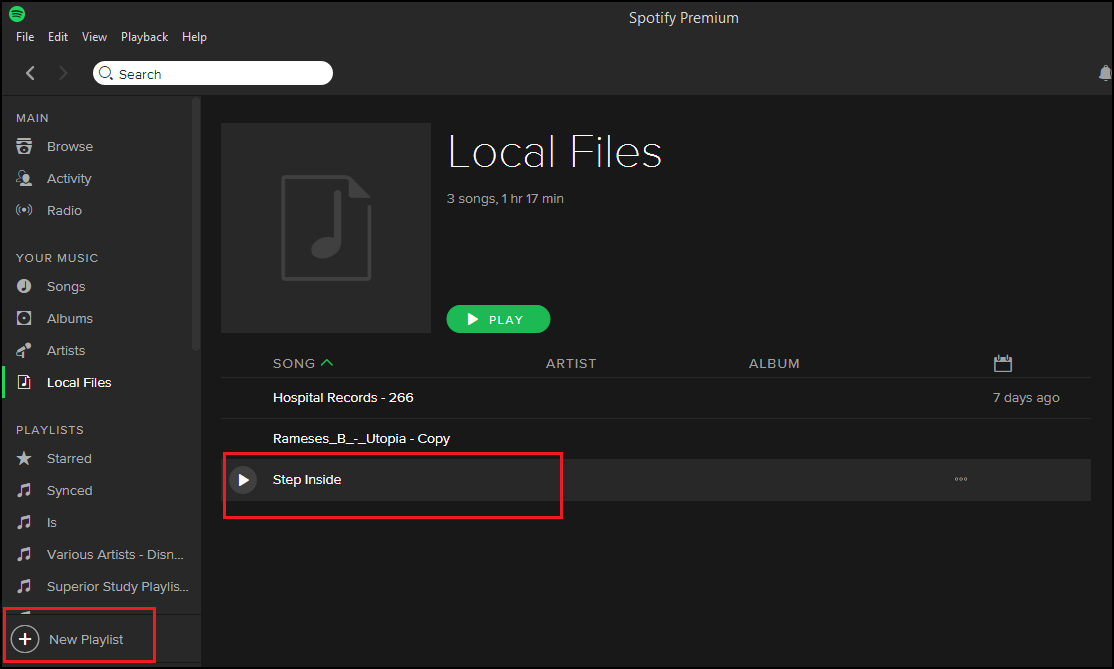Image resolution: width=1114 pixels, height=669 pixels.
Task: Open the Help menu
Action: pos(194,37)
